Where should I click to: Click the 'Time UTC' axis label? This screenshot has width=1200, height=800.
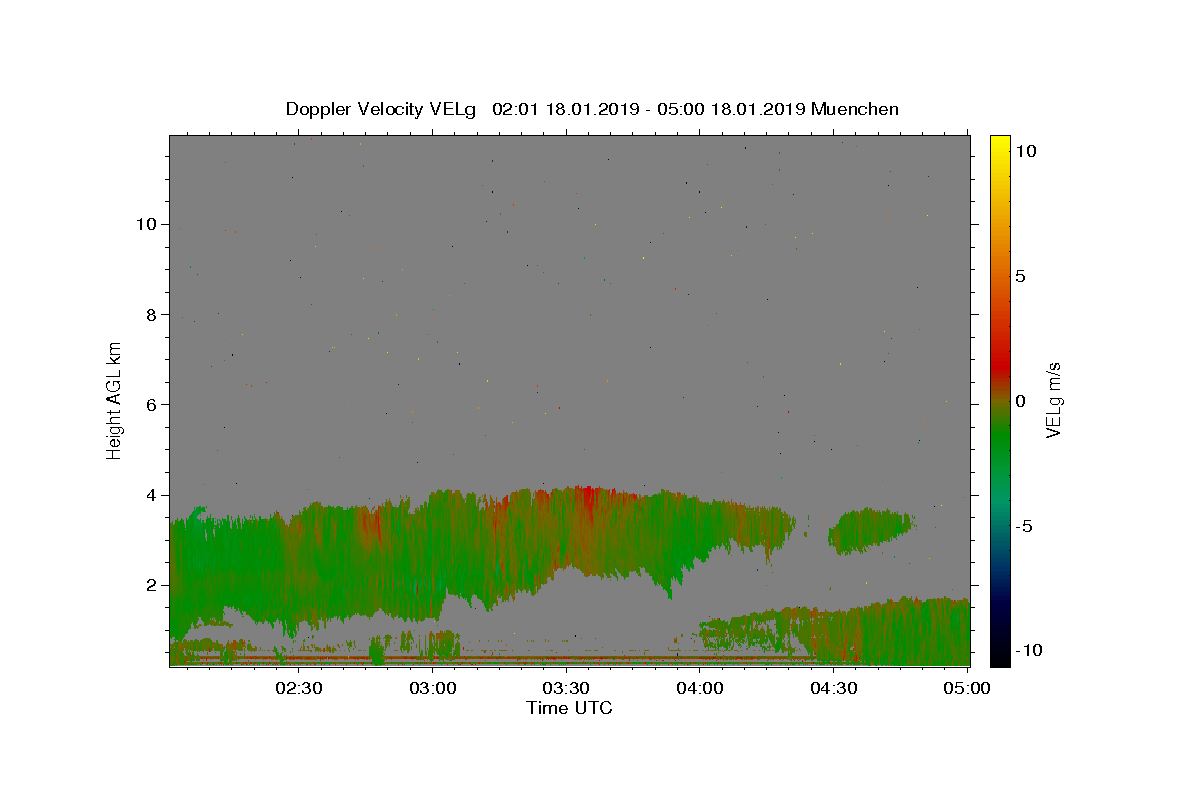tap(569, 708)
